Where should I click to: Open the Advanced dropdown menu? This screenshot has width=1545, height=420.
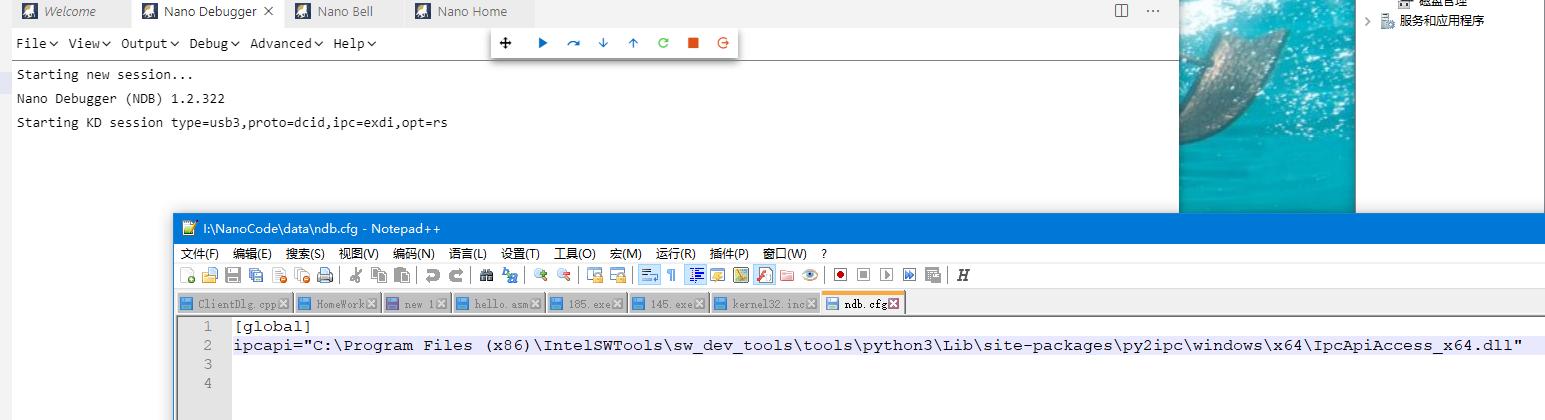point(286,43)
